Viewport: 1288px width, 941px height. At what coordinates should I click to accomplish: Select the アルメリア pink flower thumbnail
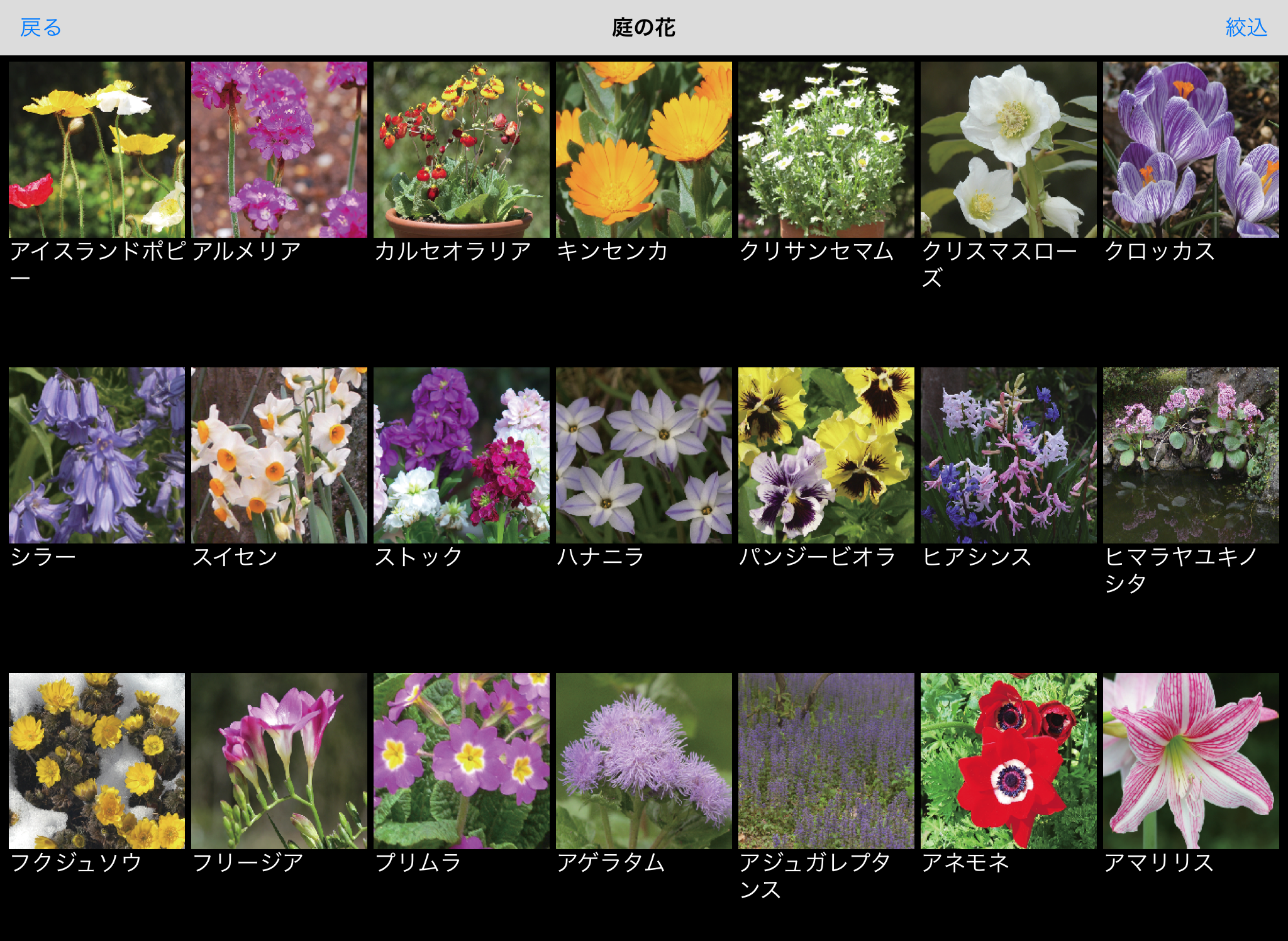(x=279, y=150)
